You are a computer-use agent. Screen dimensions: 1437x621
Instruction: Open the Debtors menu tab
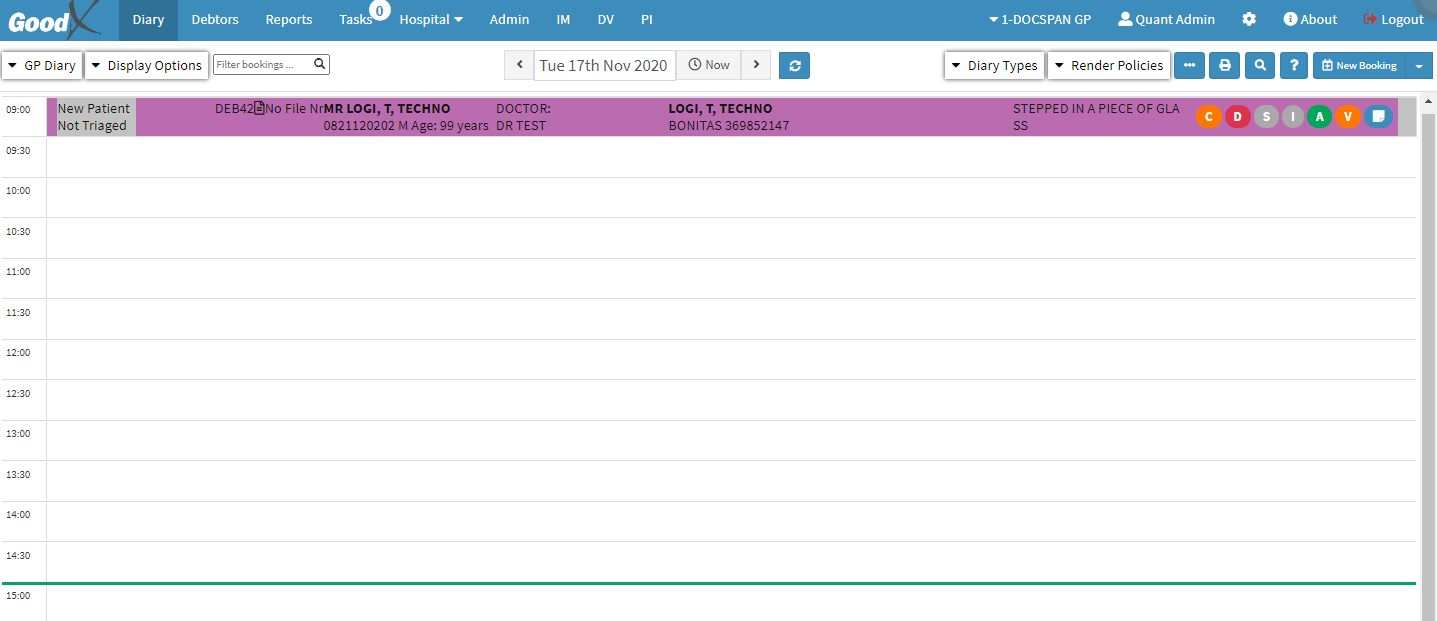[215, 19]
